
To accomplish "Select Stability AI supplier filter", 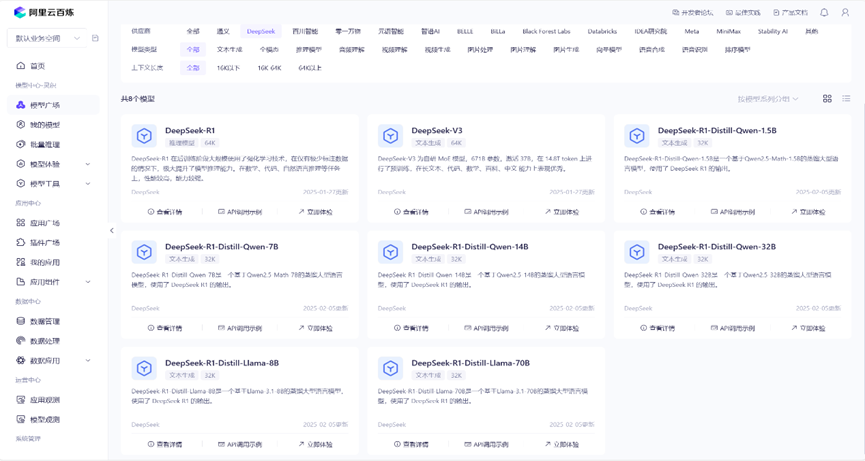I will (x=772, y=31).
